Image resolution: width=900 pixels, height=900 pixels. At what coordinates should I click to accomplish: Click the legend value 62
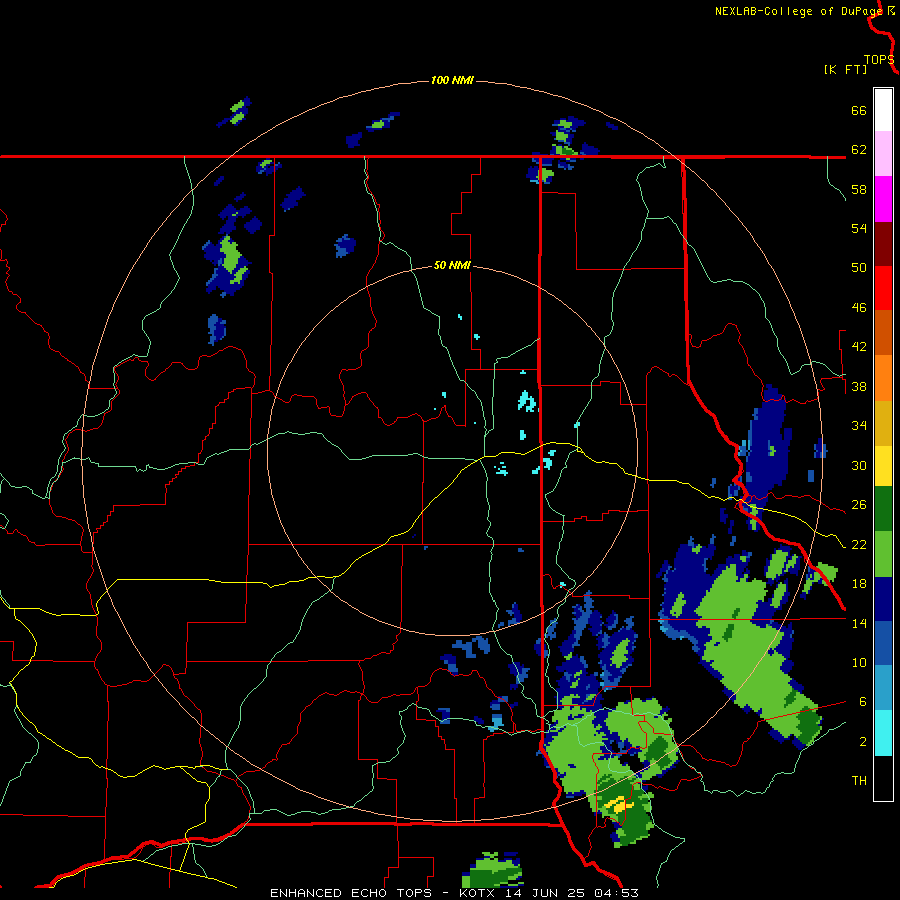point(859,150)
